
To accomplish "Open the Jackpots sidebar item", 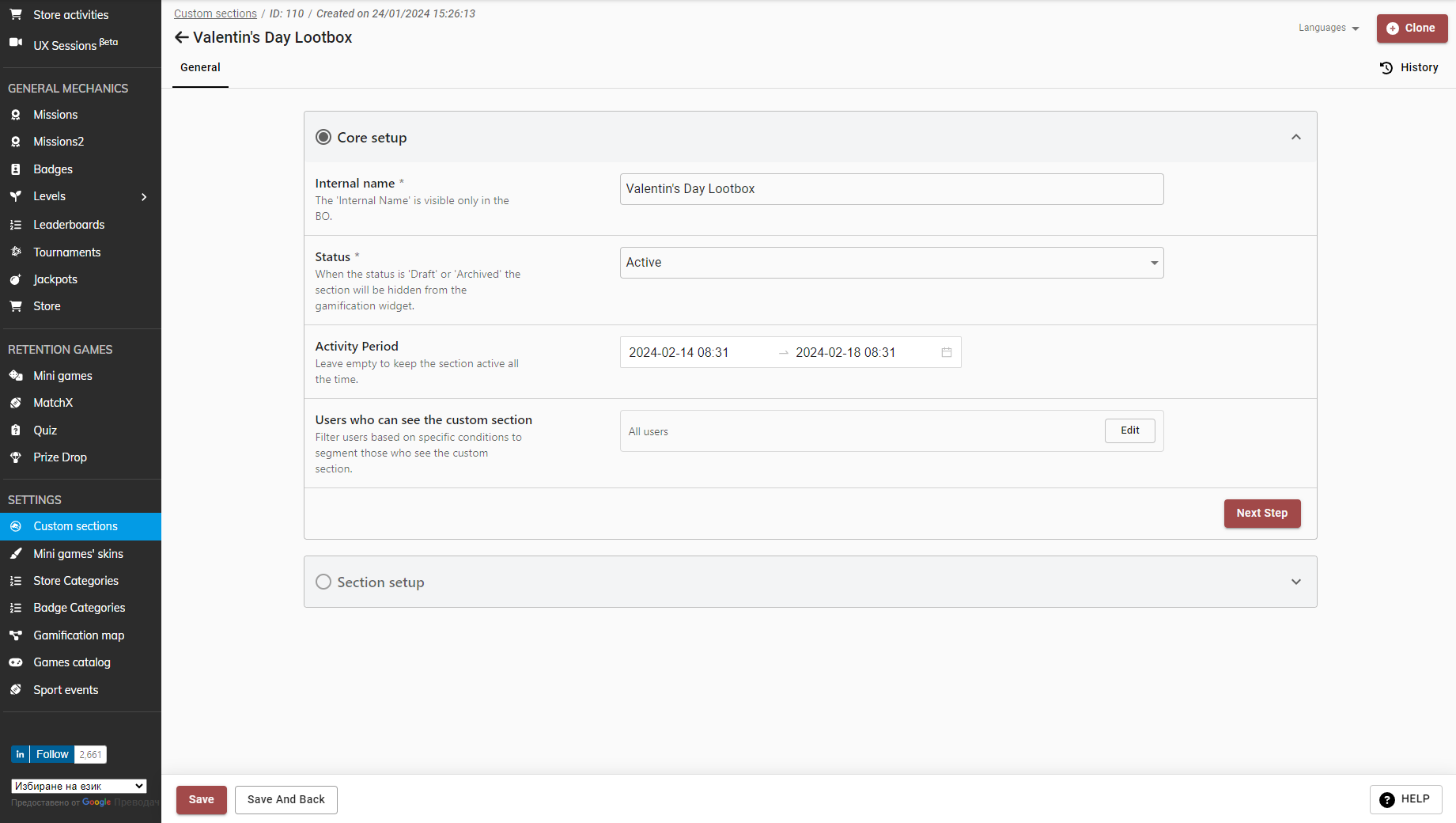I will pyautogui.click(x=55, y=279).
